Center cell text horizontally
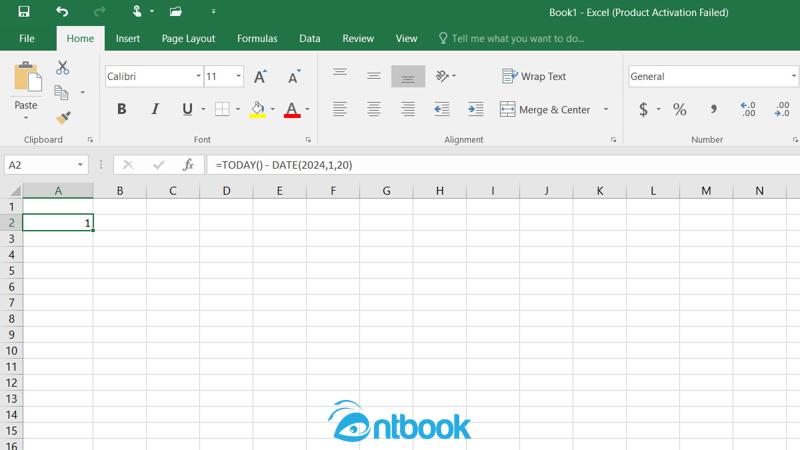Screen dimensions: 800x450 point(374,109)
